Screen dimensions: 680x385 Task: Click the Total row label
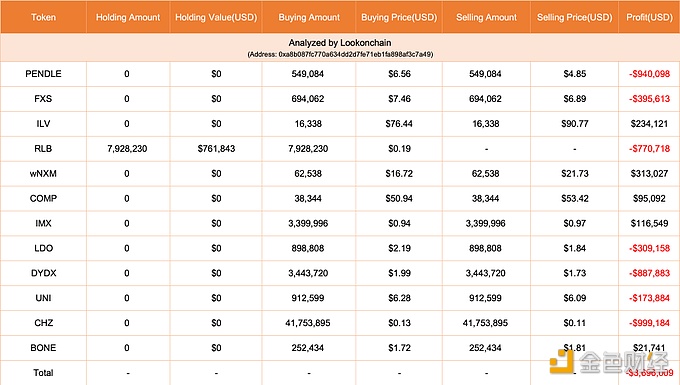tap(43, 373)
